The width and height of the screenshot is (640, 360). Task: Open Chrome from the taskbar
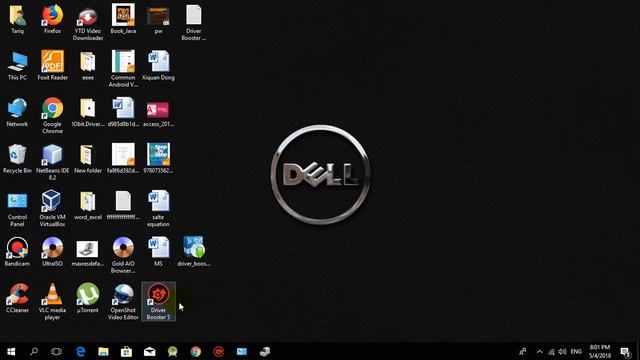coord(196,351)
